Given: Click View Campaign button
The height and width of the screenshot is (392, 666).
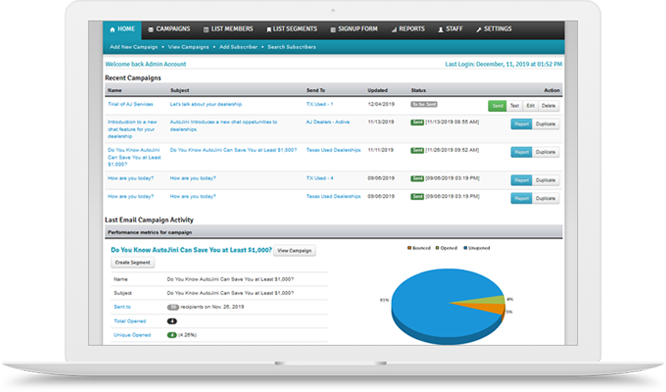Looking at the screenshot, I should tap(294, 251).
